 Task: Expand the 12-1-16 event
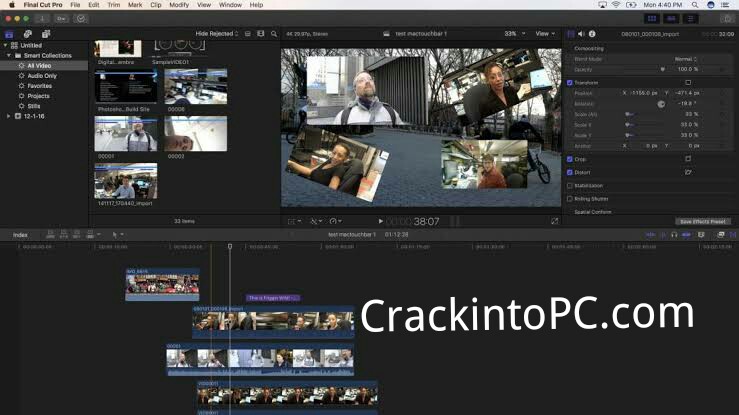pos(8,116)
